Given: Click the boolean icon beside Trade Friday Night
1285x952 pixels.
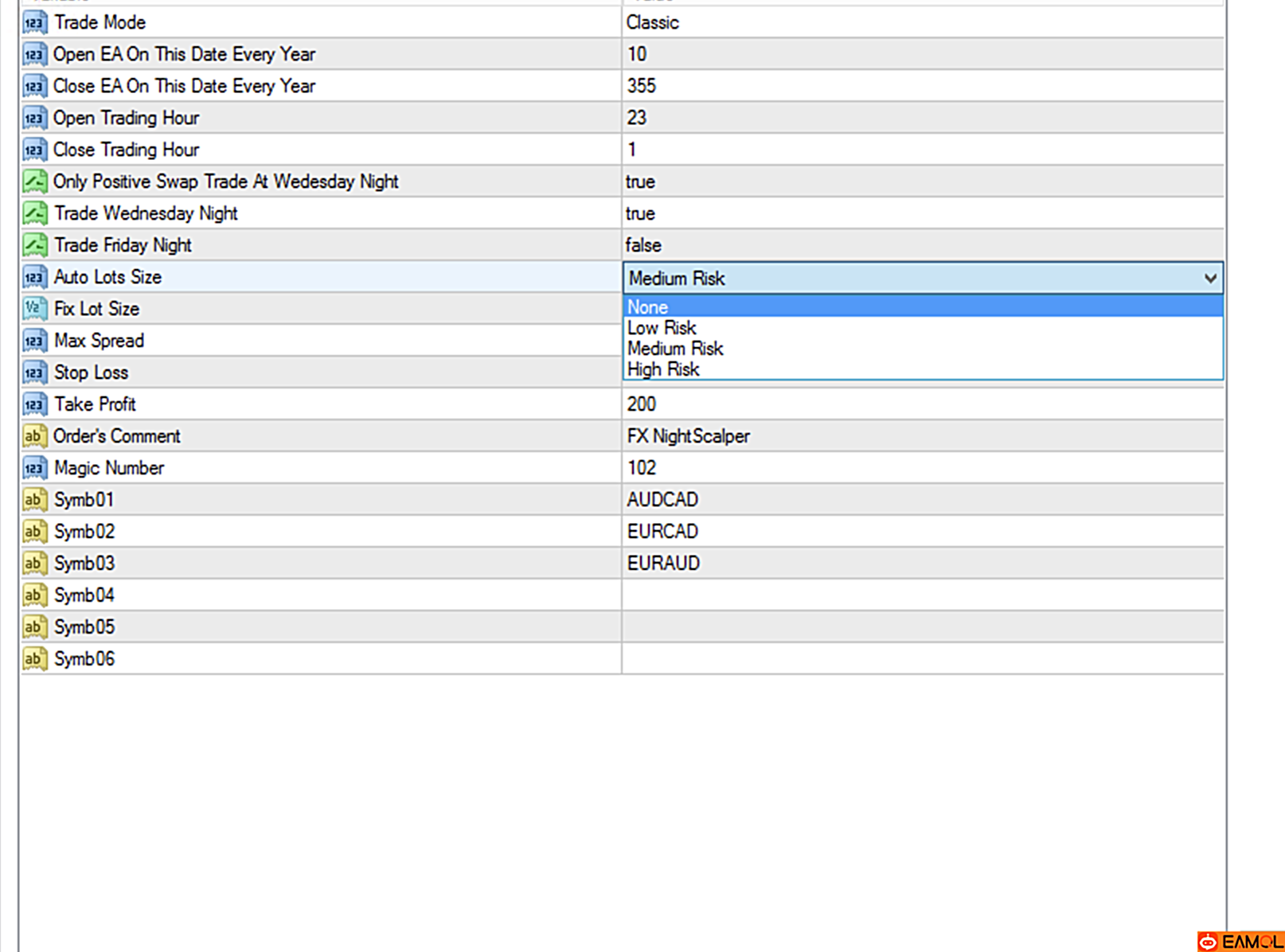Looking at the screenshot, I should click(x=34, y=245).
